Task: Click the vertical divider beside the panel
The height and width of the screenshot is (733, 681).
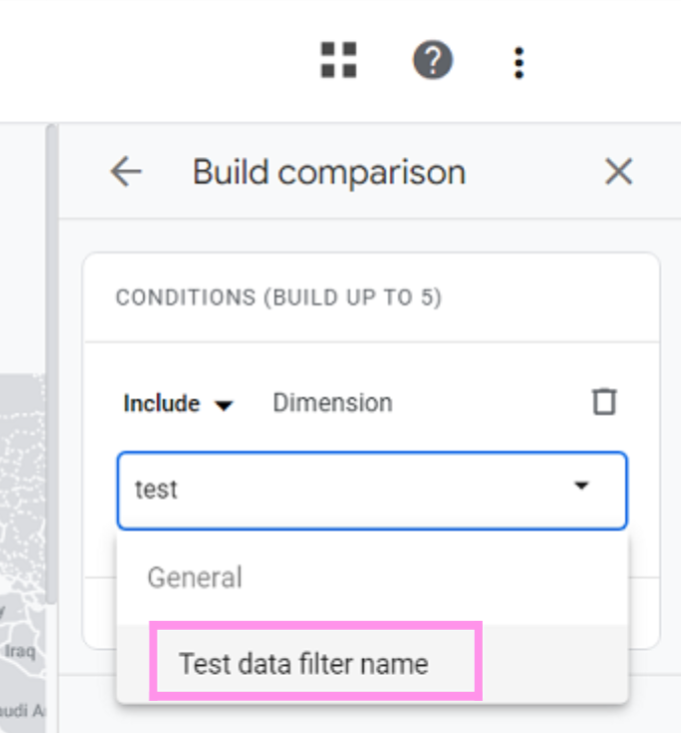Action: (52, 400)
